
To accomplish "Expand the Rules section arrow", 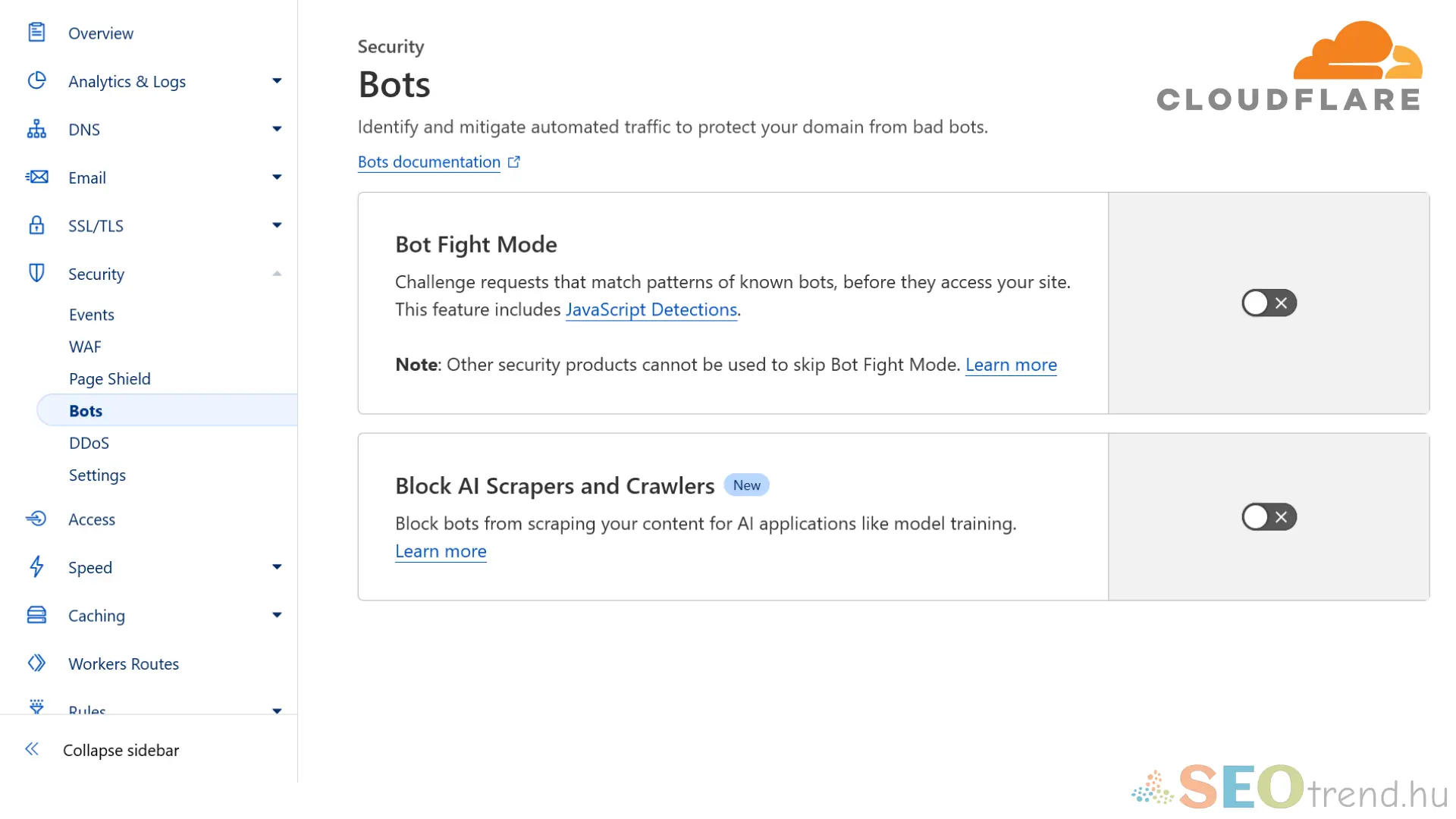I will tap(277, 711).
